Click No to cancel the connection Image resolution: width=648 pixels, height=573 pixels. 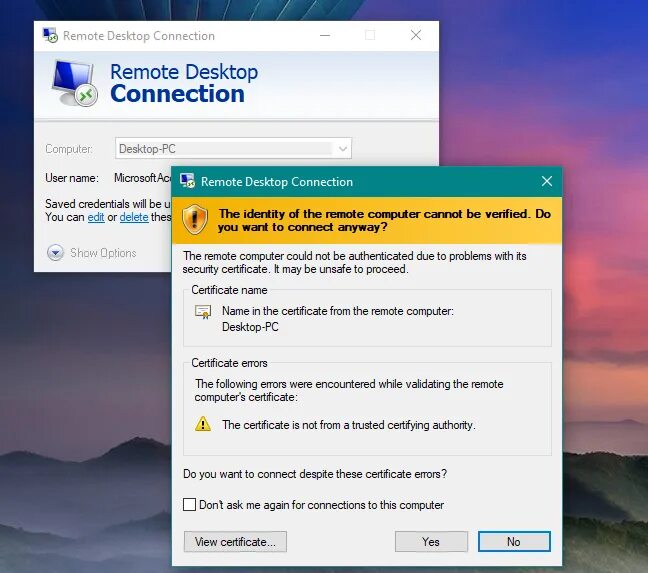tap(514, 542)
